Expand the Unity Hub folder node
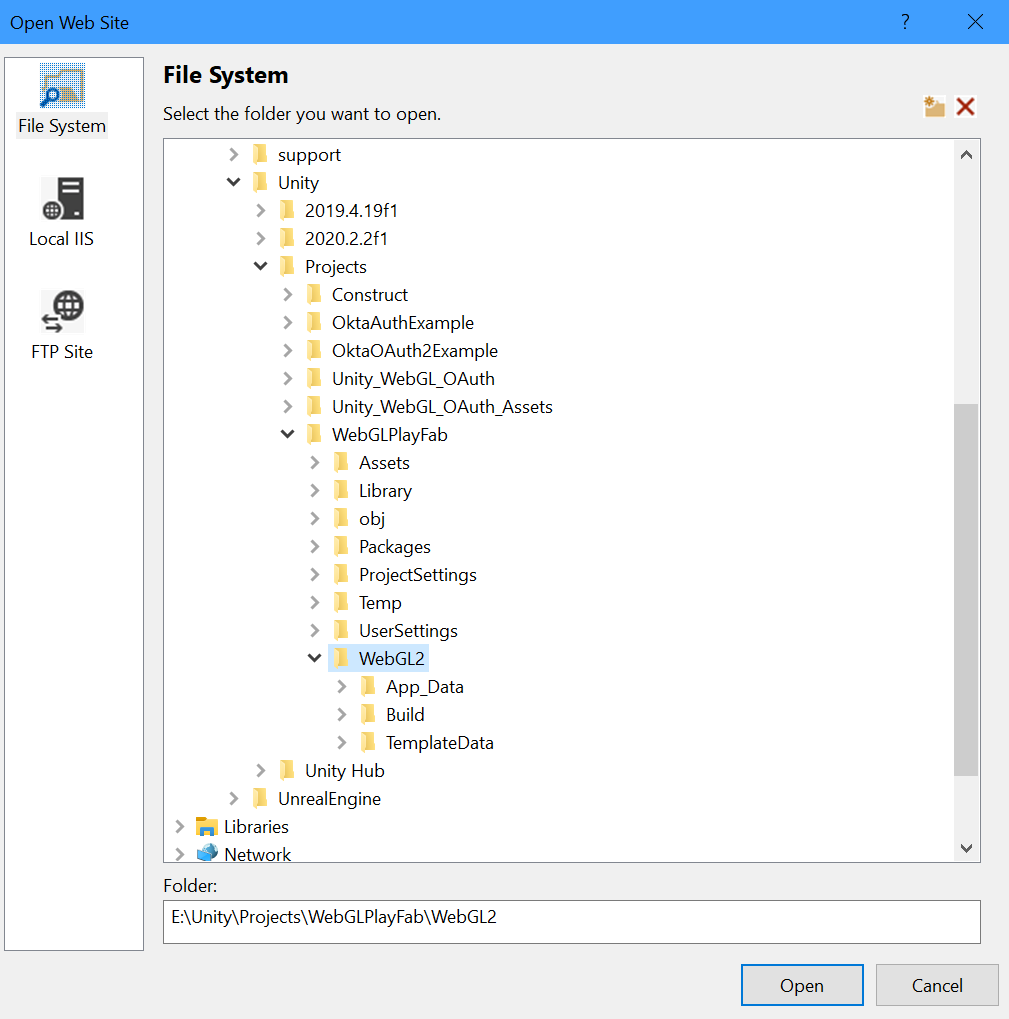The width and height of the screenshot is (1009, 1019). (x=261, y=771)
